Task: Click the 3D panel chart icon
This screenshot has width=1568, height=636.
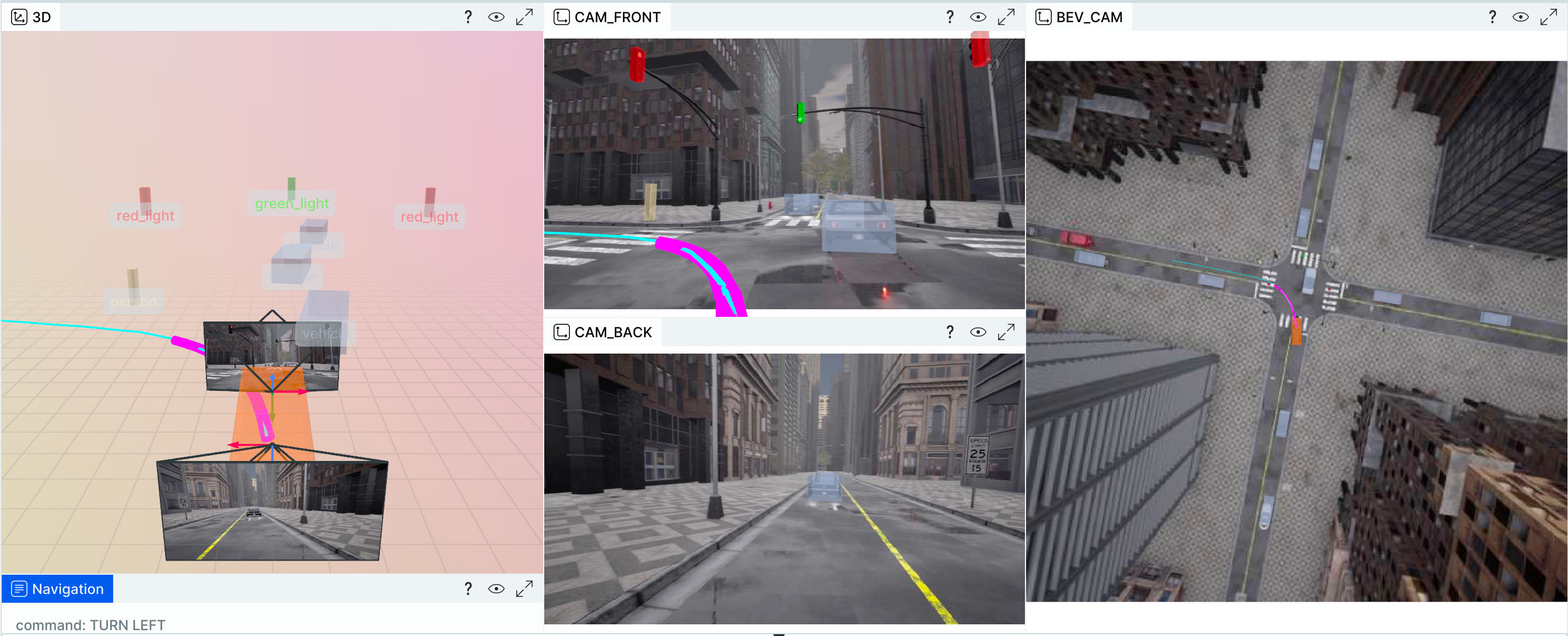Action: (19, 17)
